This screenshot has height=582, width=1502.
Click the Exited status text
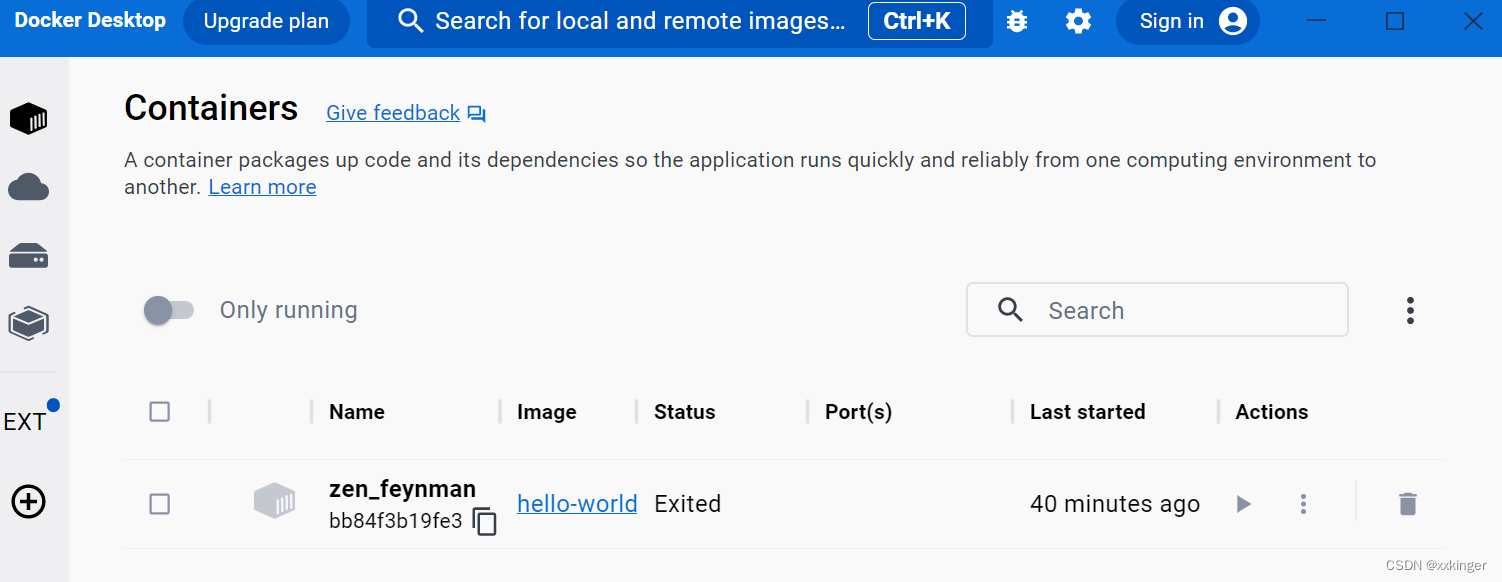(x=688, y=504)
